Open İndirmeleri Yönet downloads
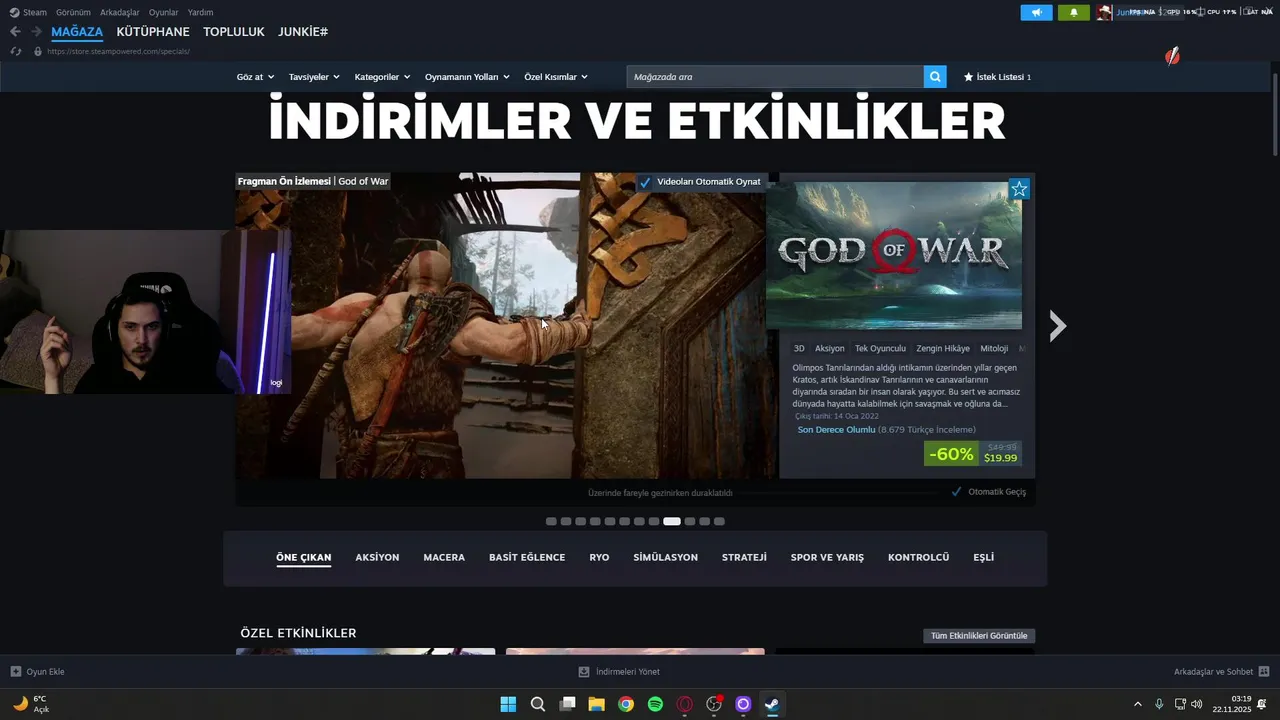The image size is (1280, 720). [x=619, y=672]
